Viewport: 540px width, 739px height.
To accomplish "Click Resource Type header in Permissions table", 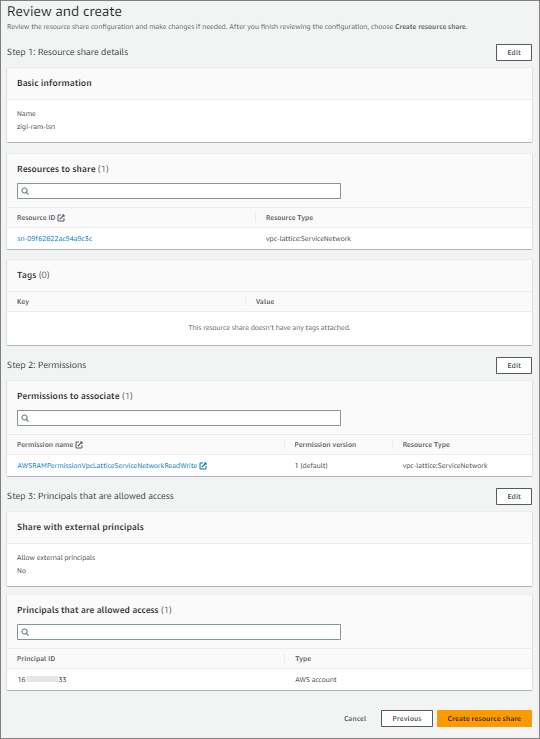I will click(x=426, y=444).
